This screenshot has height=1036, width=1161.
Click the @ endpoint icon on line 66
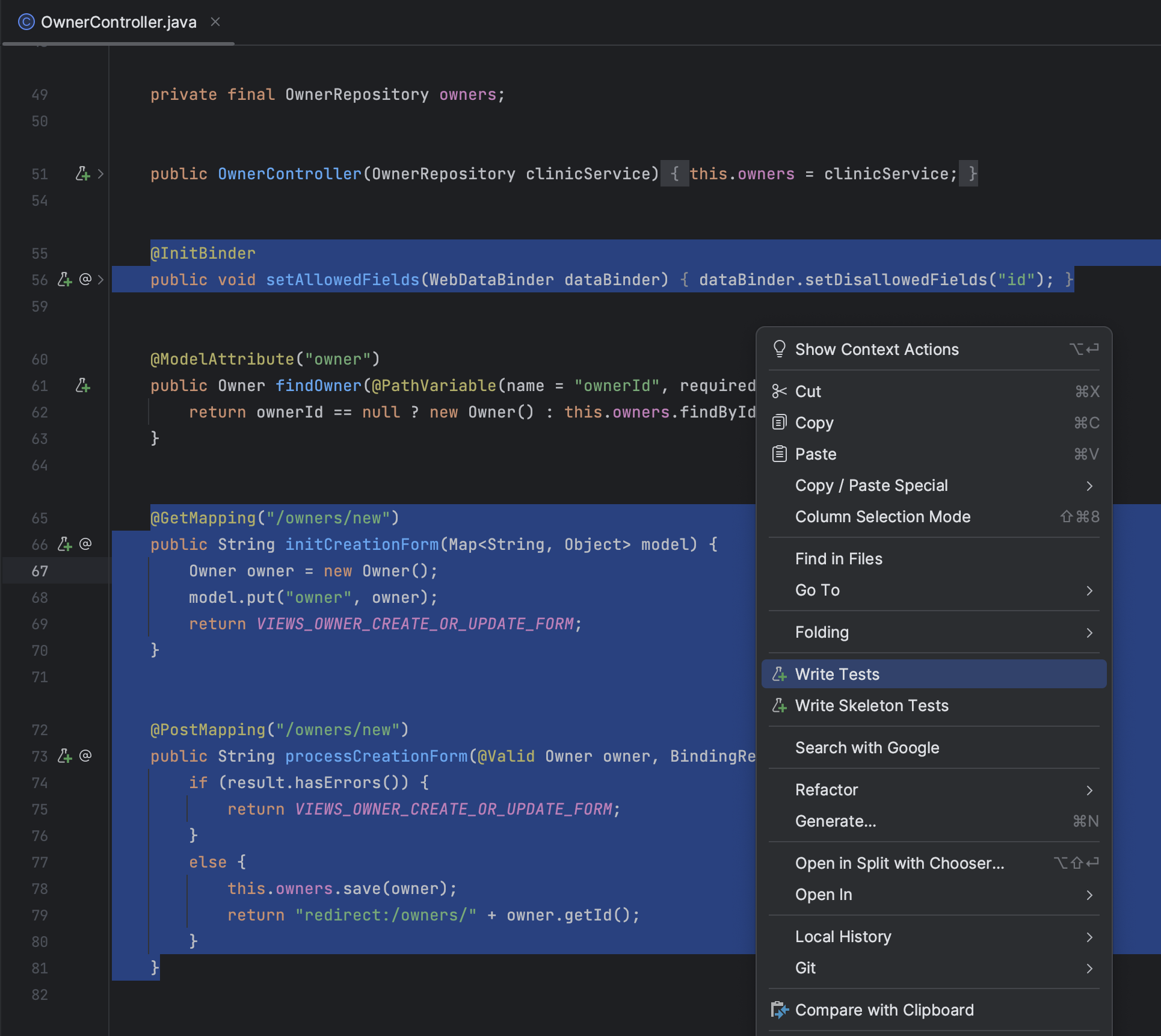(85, 544)
